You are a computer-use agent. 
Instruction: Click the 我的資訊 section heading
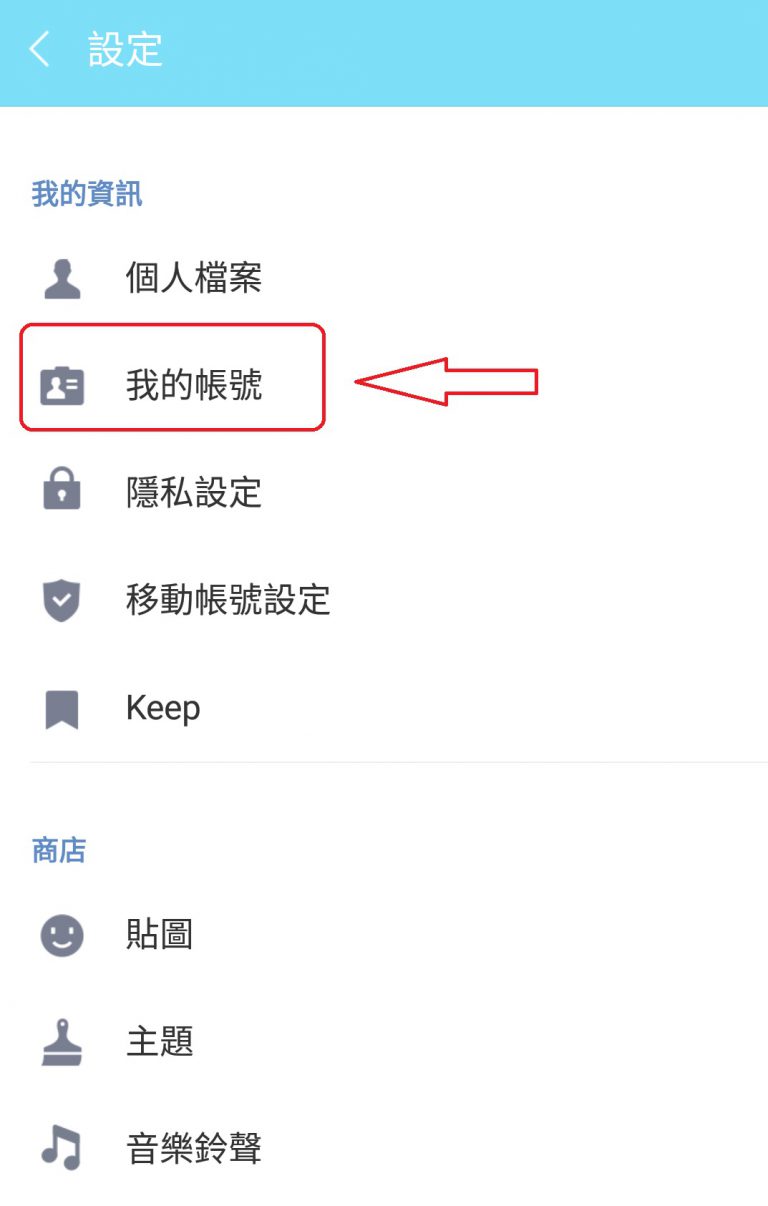click(87, 194)
